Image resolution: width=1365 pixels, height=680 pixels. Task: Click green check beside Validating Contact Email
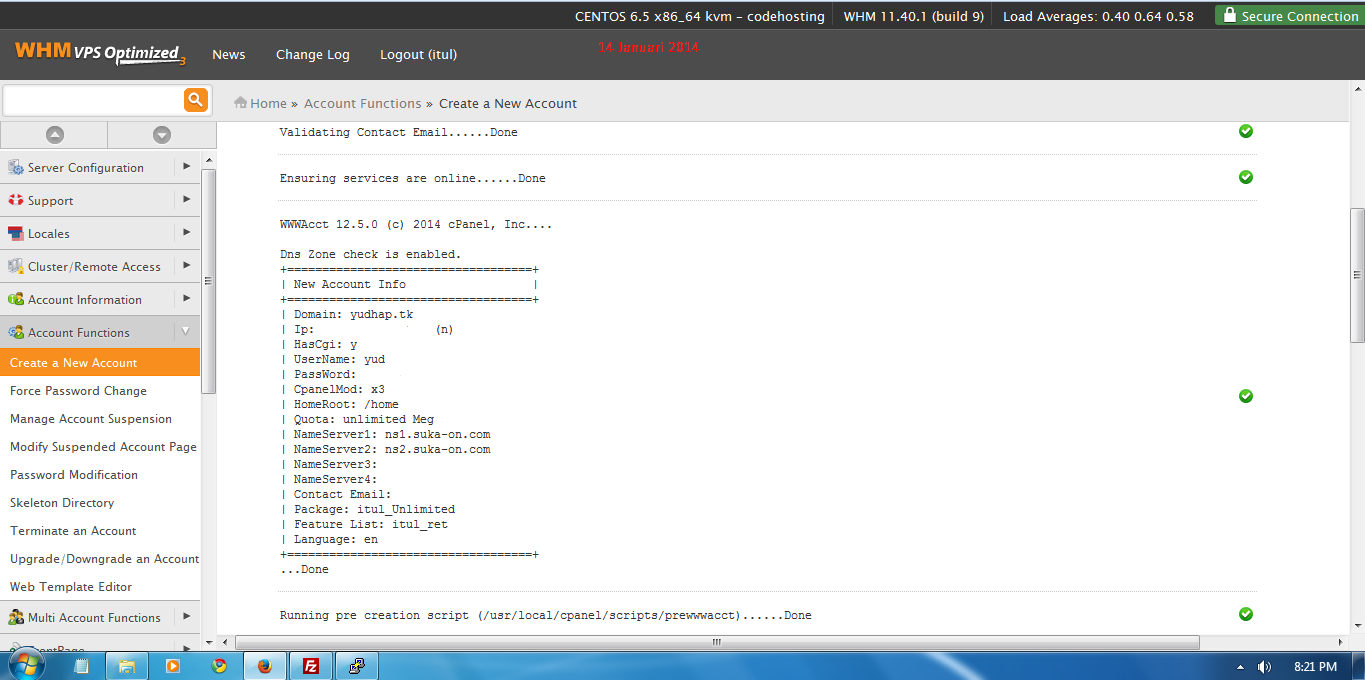[x=1246, y=131]
